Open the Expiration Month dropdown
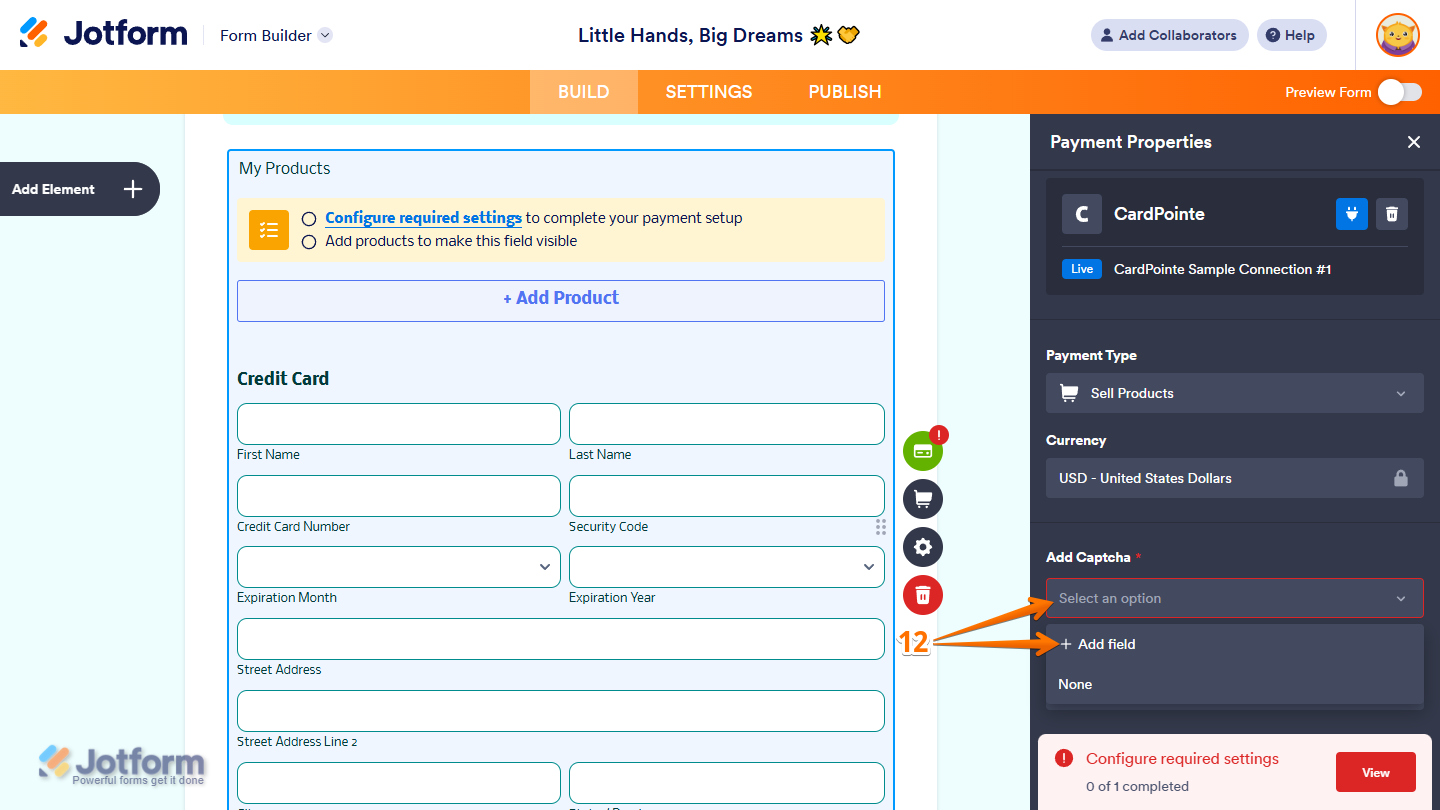 [x=399, y=567]
